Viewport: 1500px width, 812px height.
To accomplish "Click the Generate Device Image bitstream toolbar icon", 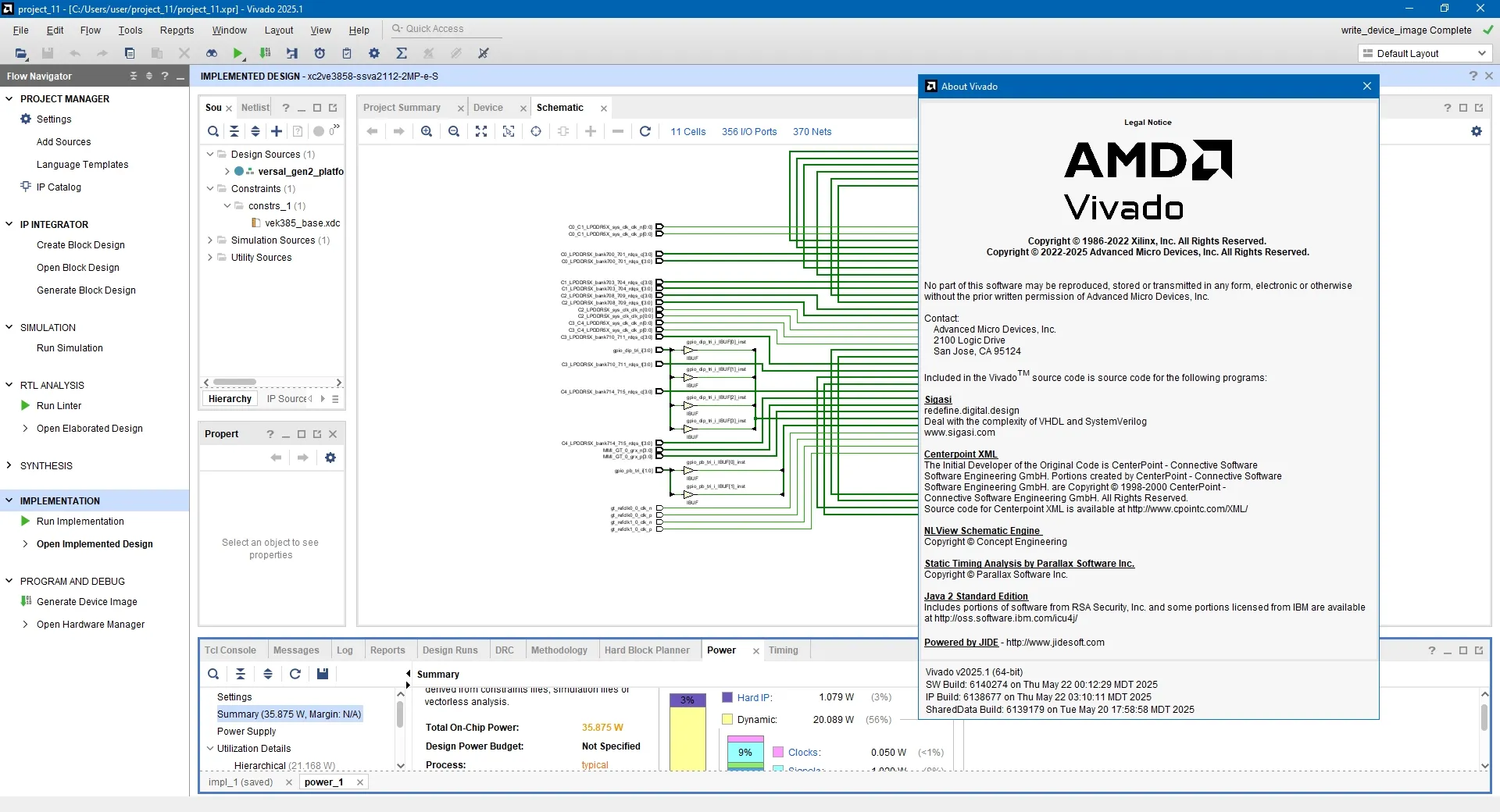I will (x=266, y=53).
